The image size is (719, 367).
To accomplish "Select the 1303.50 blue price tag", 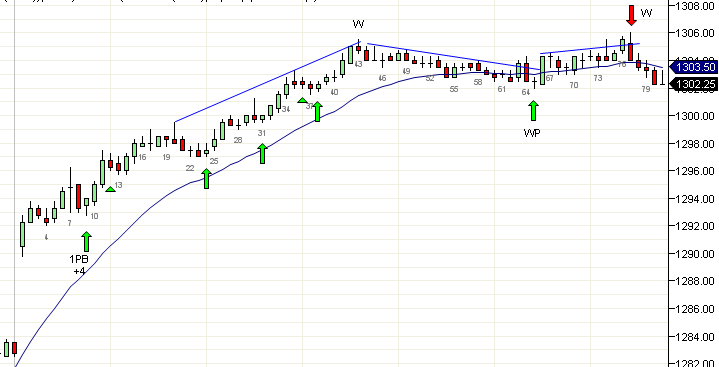I will pos(694,67).
